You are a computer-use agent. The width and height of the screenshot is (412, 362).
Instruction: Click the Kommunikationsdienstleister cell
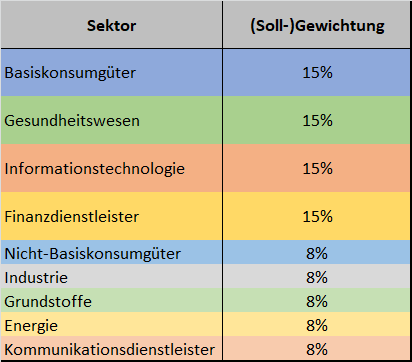point(111,349)
